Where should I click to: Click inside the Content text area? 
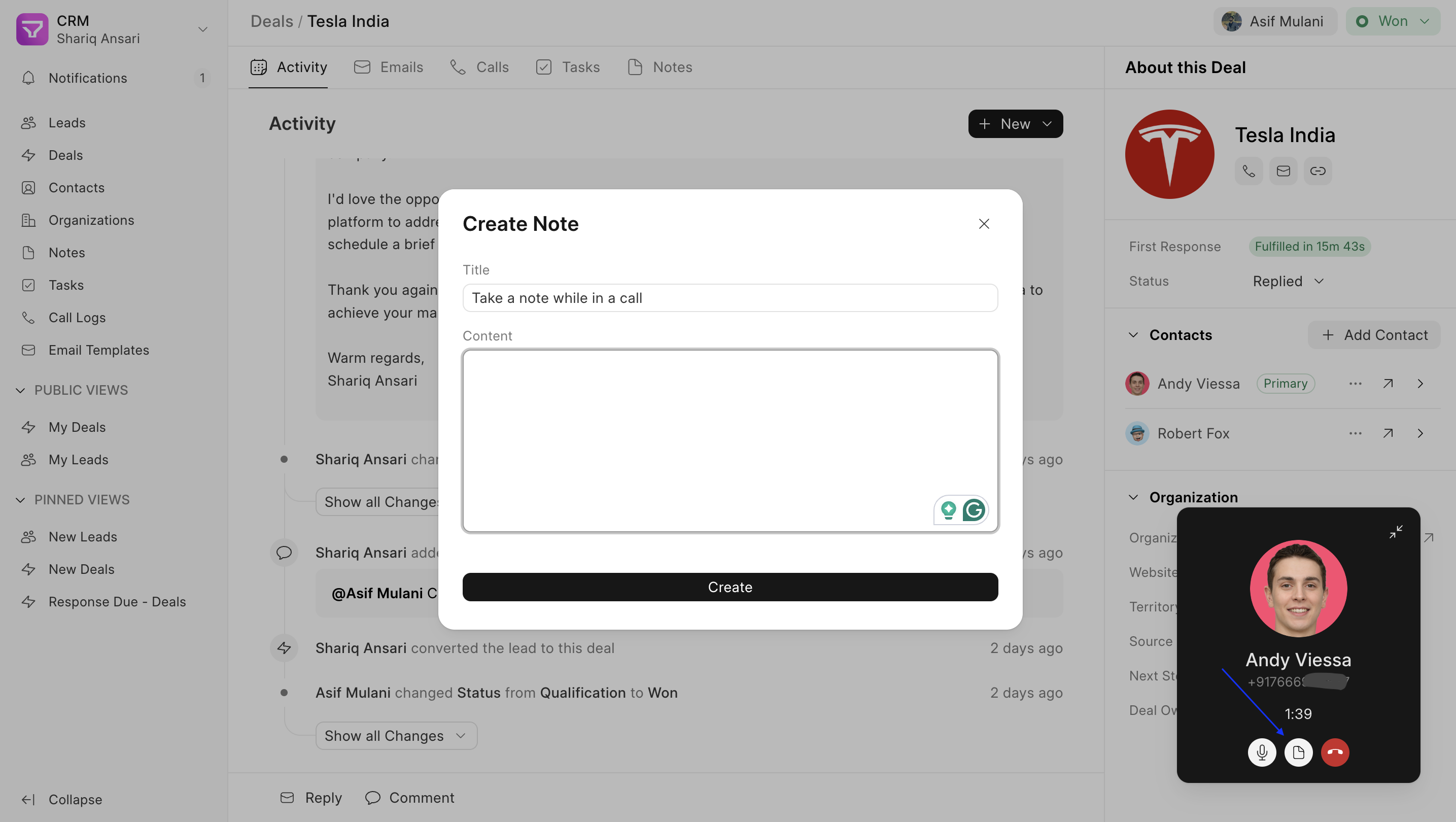coord(730,441)
